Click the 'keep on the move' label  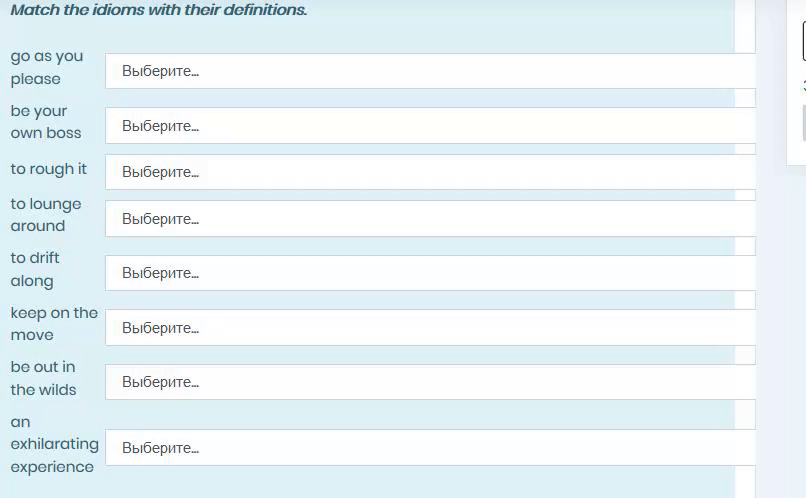click(x=54, y=324)
